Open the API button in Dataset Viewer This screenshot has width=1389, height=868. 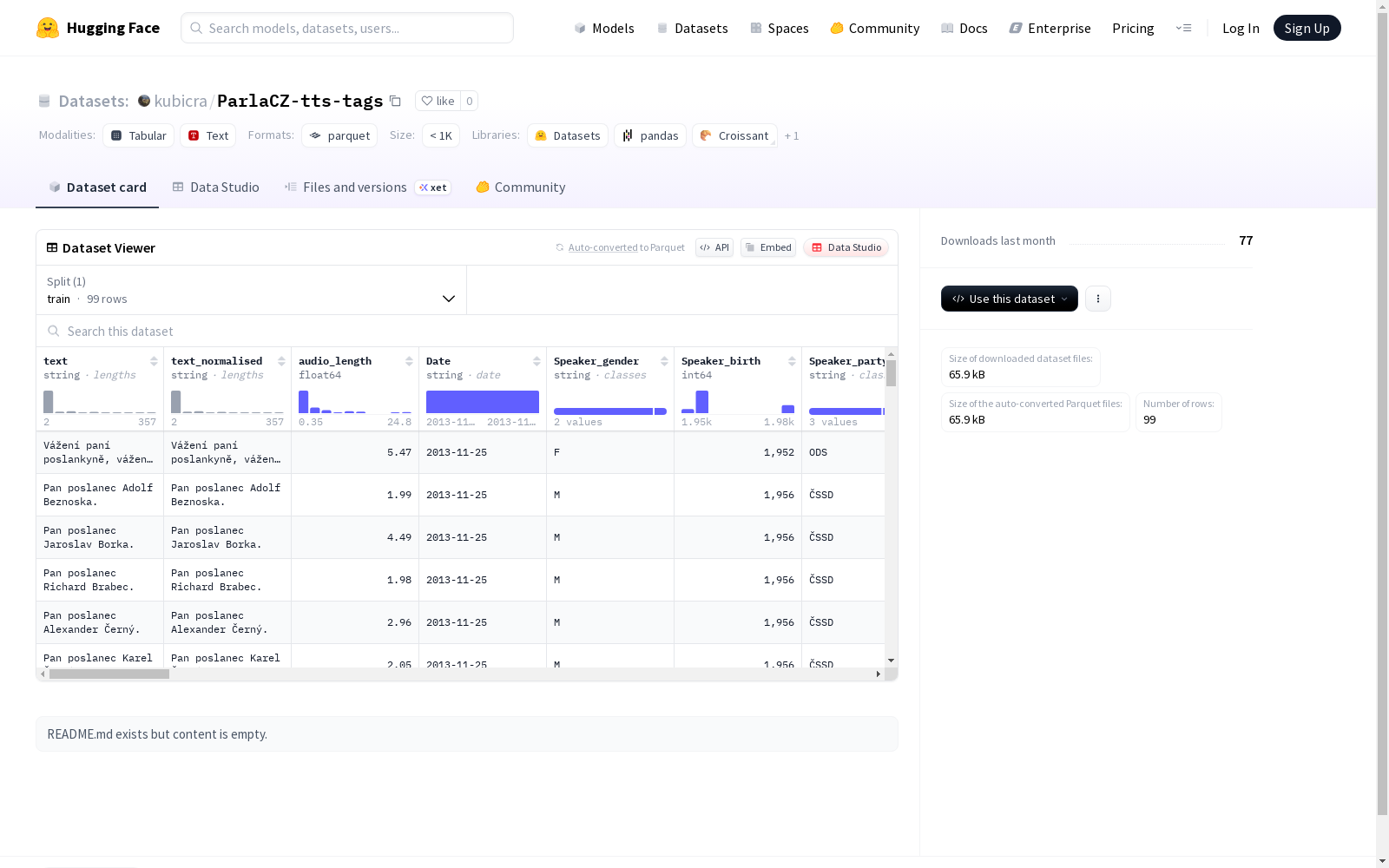(x=714, y=247)
